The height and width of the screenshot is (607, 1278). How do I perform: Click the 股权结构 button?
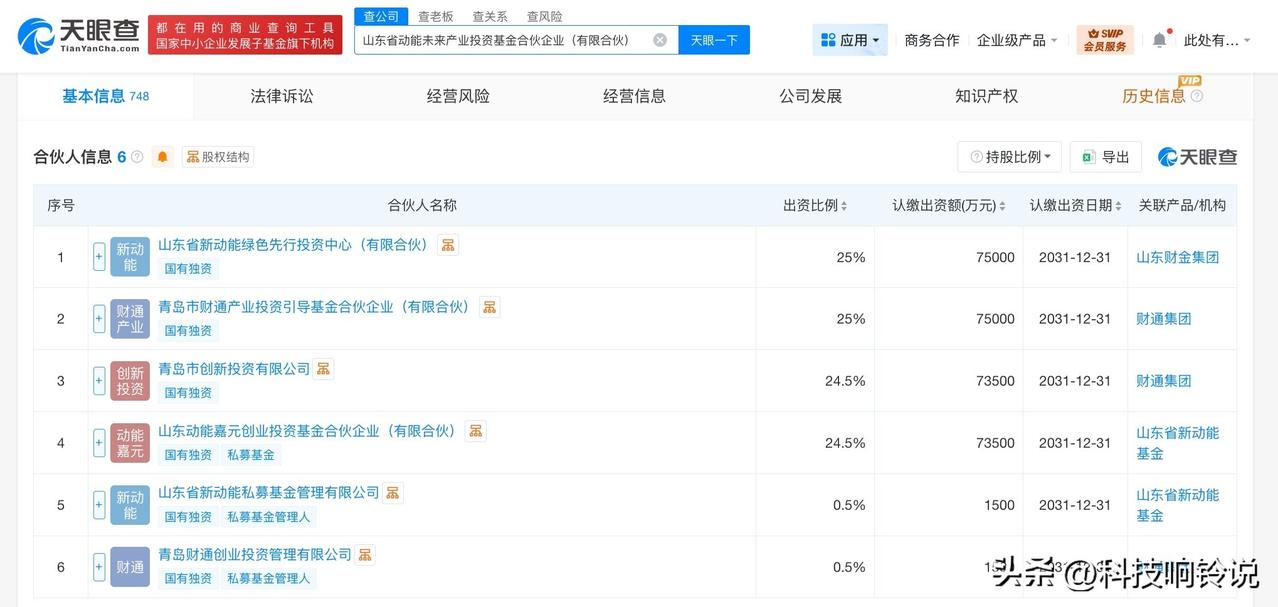click(x=218, y=157)
